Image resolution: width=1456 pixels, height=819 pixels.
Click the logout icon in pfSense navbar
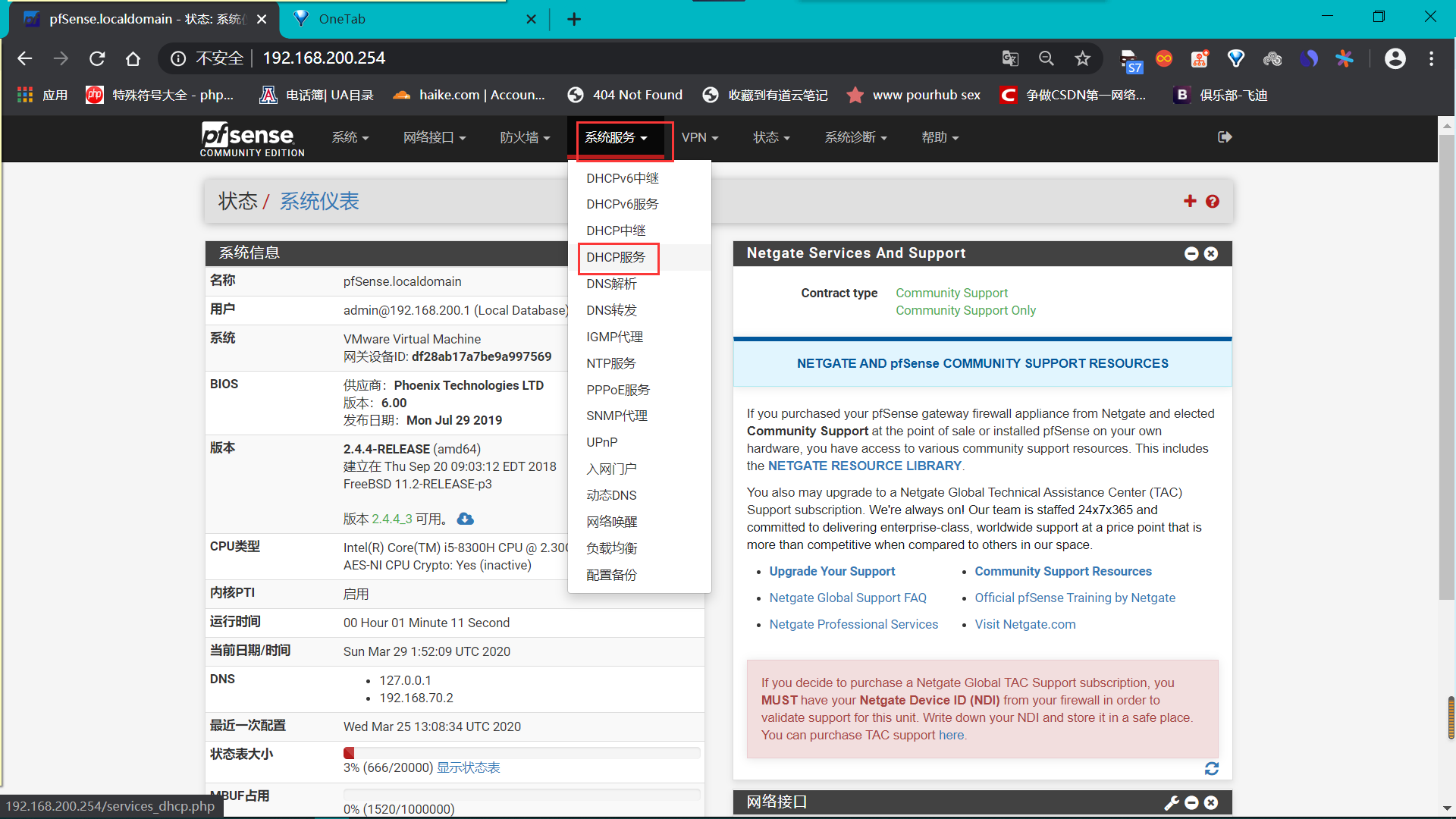pos(1224,137)
